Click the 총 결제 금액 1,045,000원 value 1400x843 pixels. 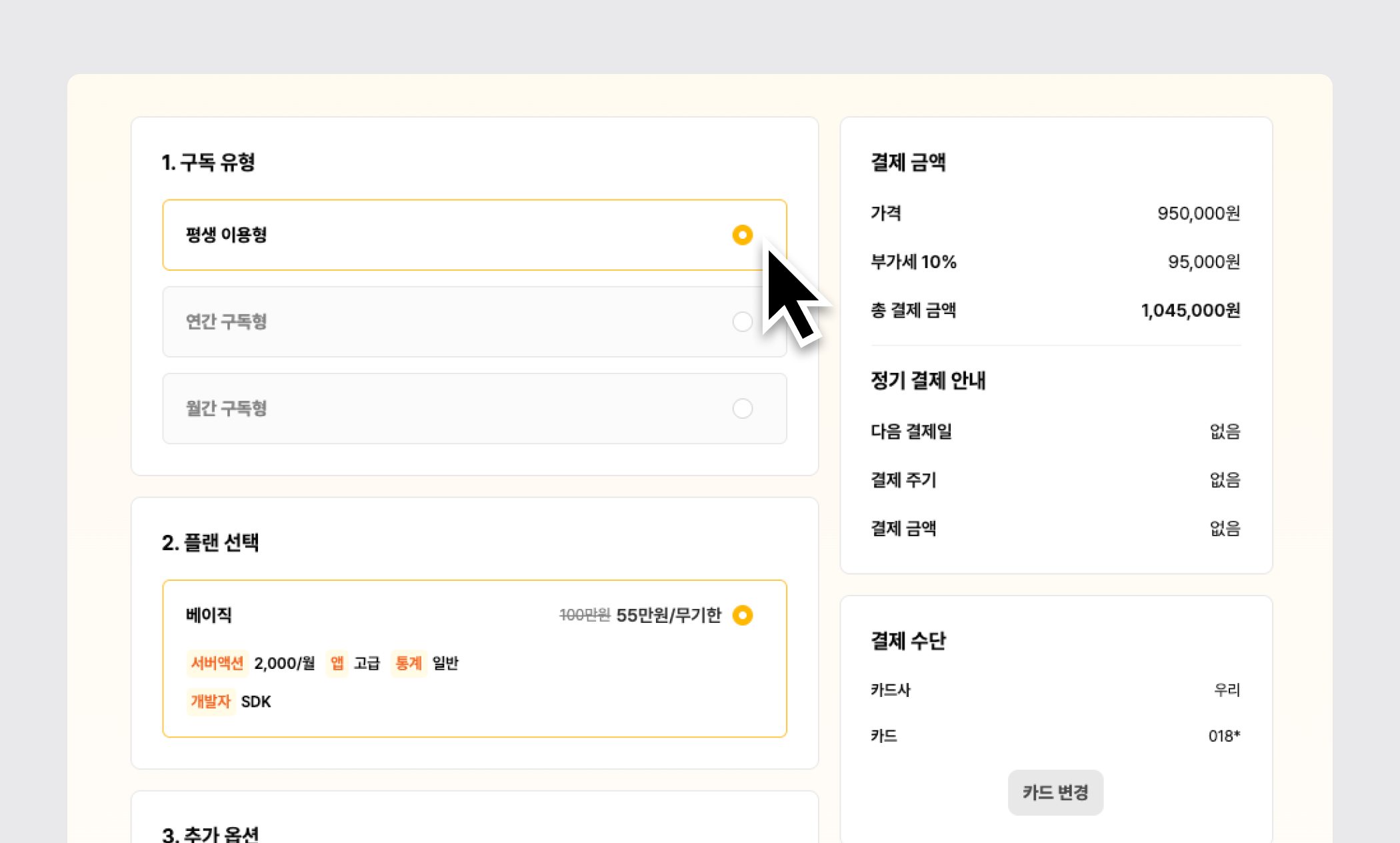[x=1190, y=310]
